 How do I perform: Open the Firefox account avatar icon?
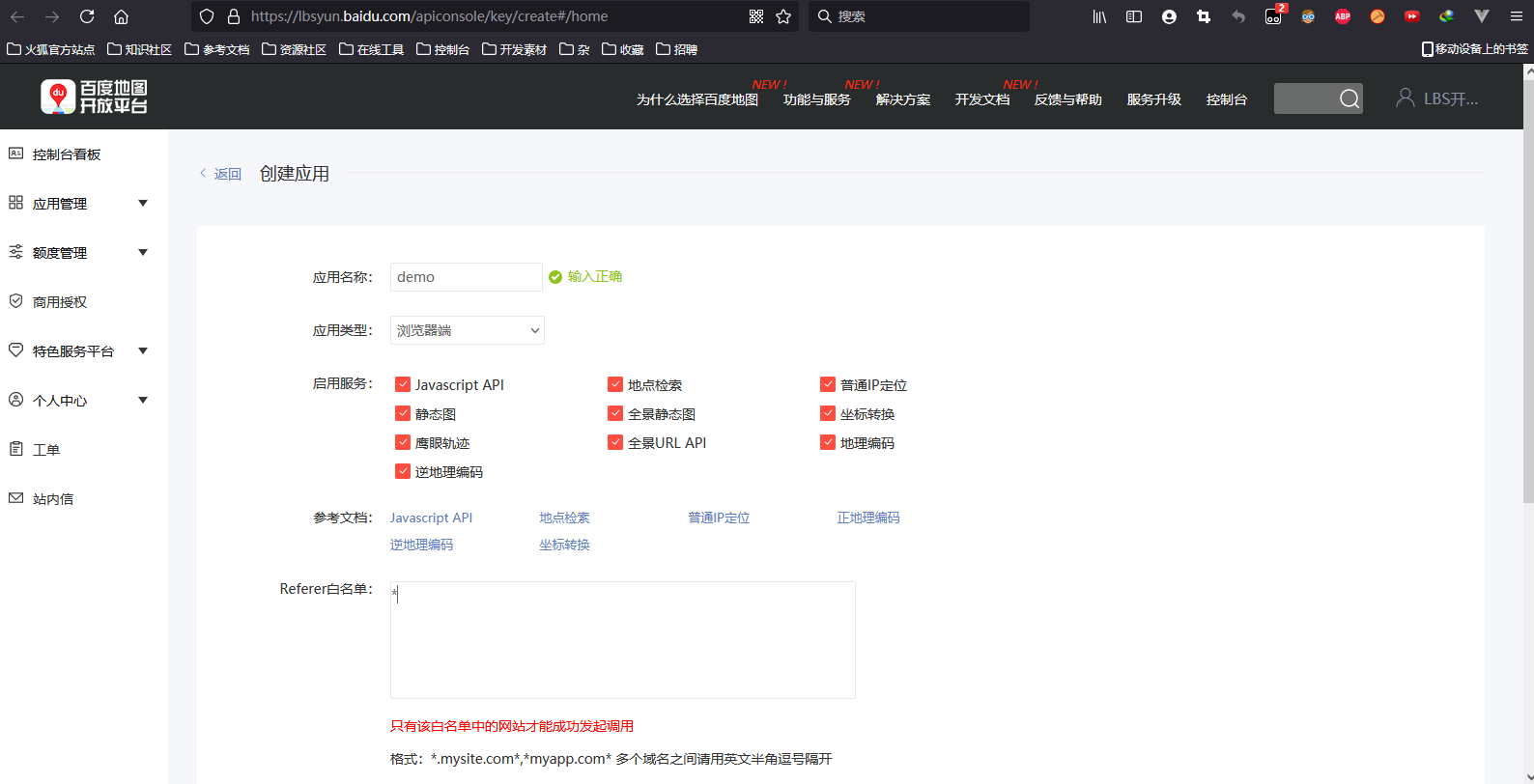pyautogui.click(x=1169, y=16)
